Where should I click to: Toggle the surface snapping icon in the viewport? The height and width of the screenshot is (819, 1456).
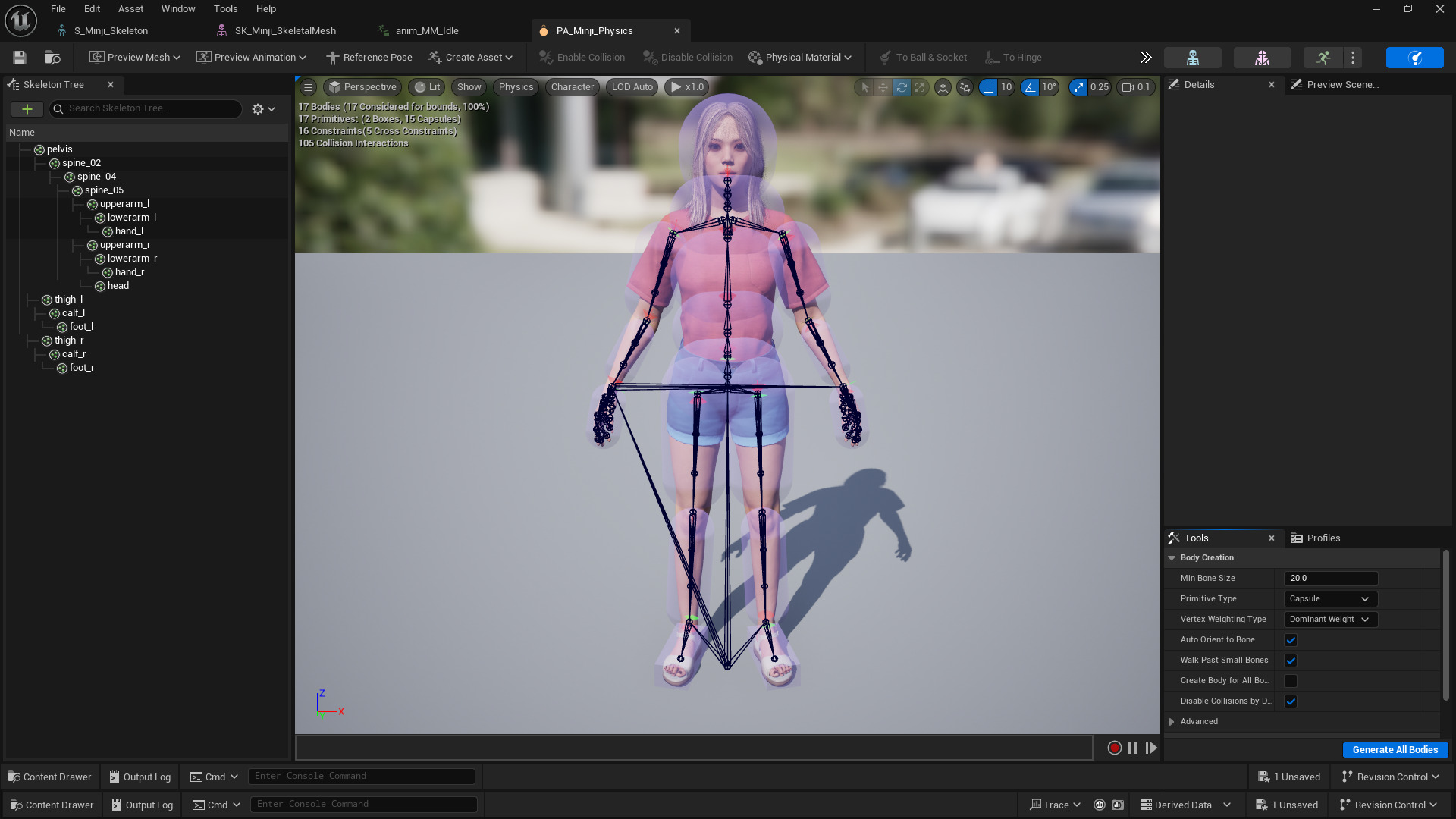pyautogui.click(x=965, y=87)
